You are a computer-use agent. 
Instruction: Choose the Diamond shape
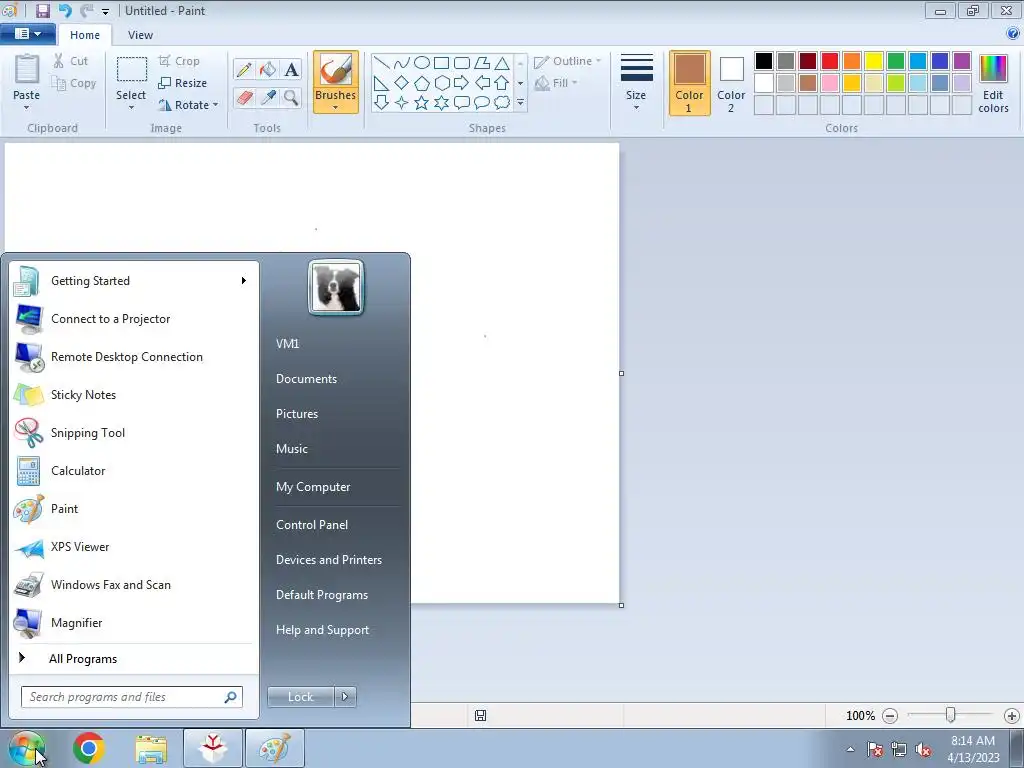coord(402,83)
